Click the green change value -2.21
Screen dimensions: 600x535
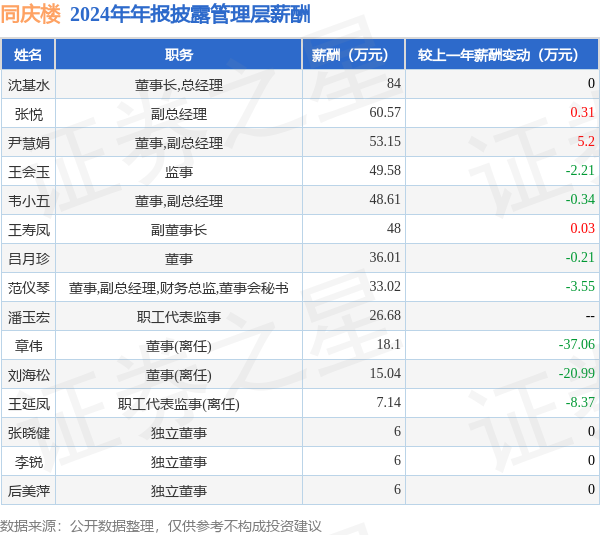580,170
